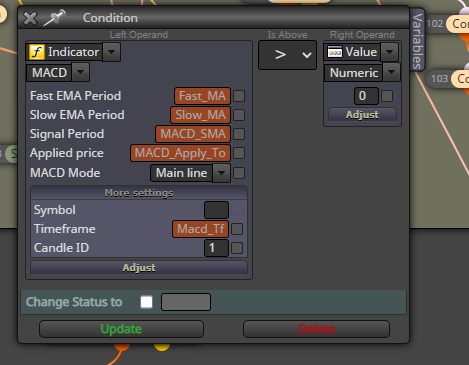Click the MACD_SMA variable field
The width and height of the screenshot is (469, 365).
(x=193, y=134)
